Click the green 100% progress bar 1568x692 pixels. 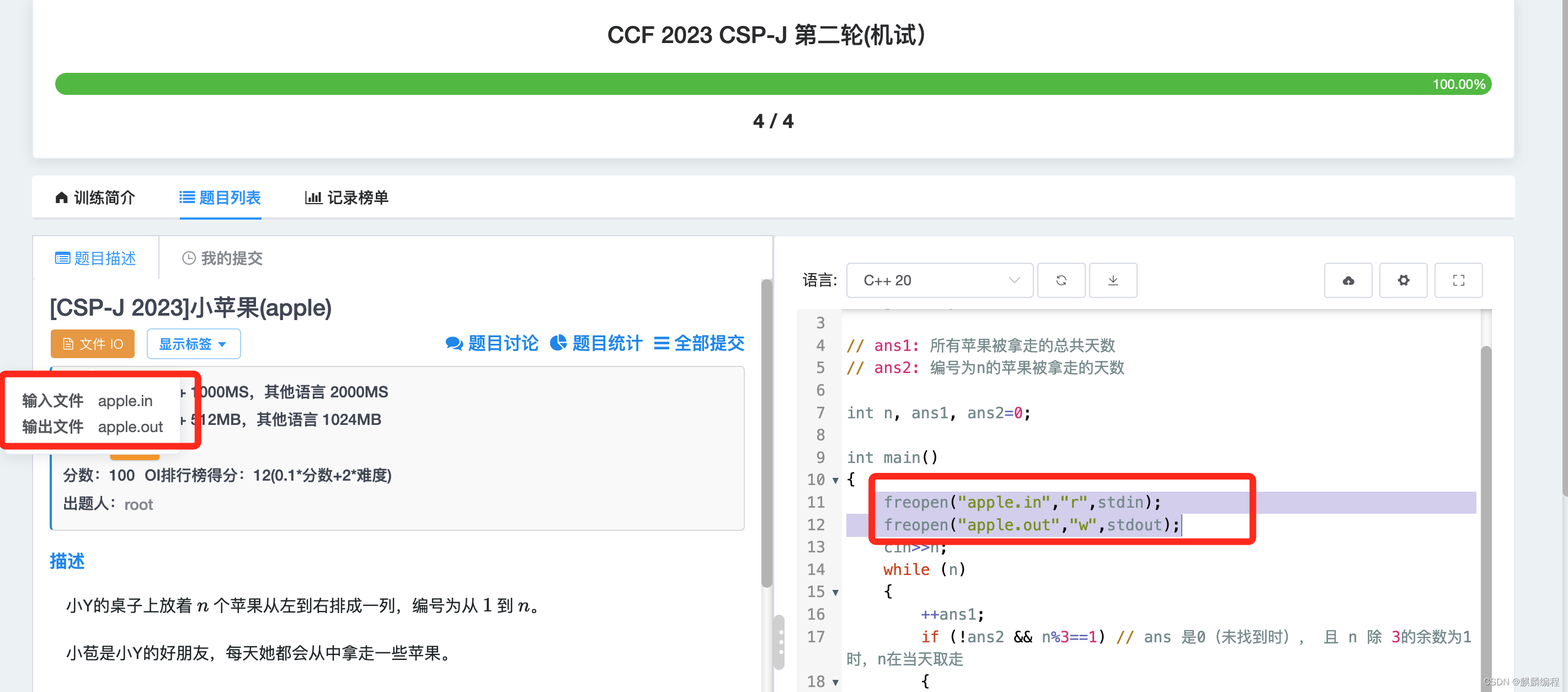coord(772,84)
